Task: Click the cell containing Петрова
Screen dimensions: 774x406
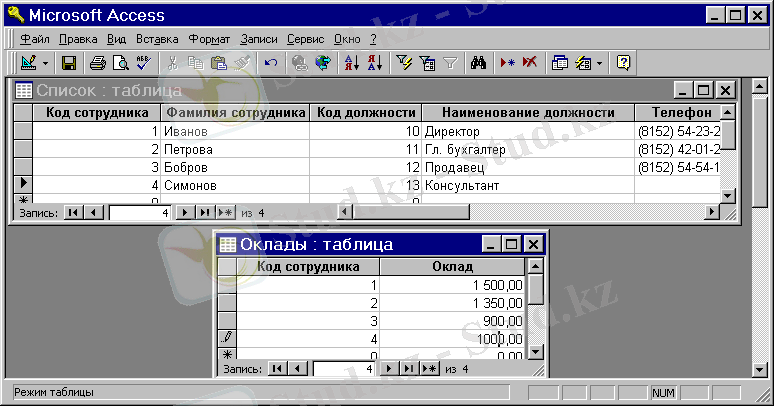Action: 235,149
